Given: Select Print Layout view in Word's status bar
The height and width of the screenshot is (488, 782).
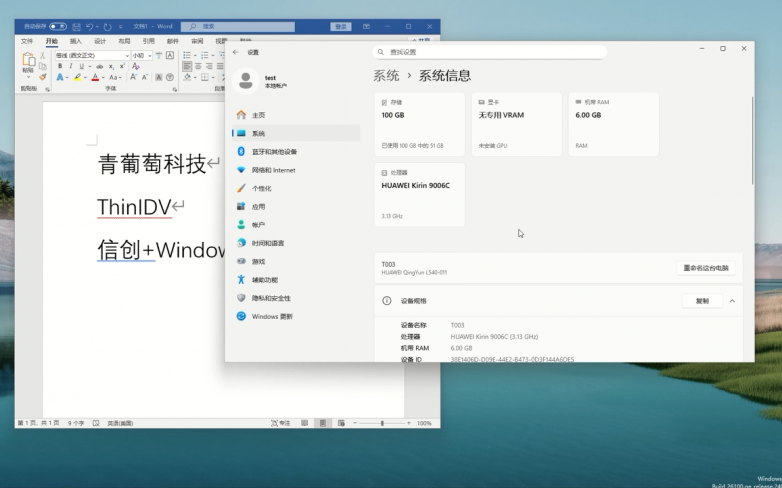Looking at the screenshot, I should [x=323, y=423].
